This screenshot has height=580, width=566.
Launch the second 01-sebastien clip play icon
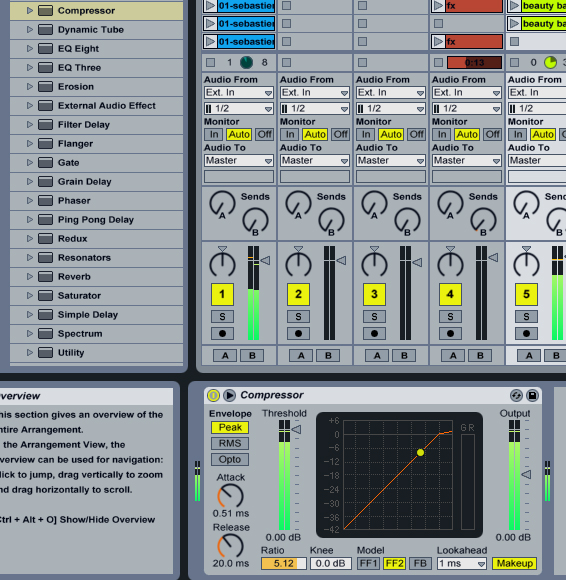tap(210, 24)
